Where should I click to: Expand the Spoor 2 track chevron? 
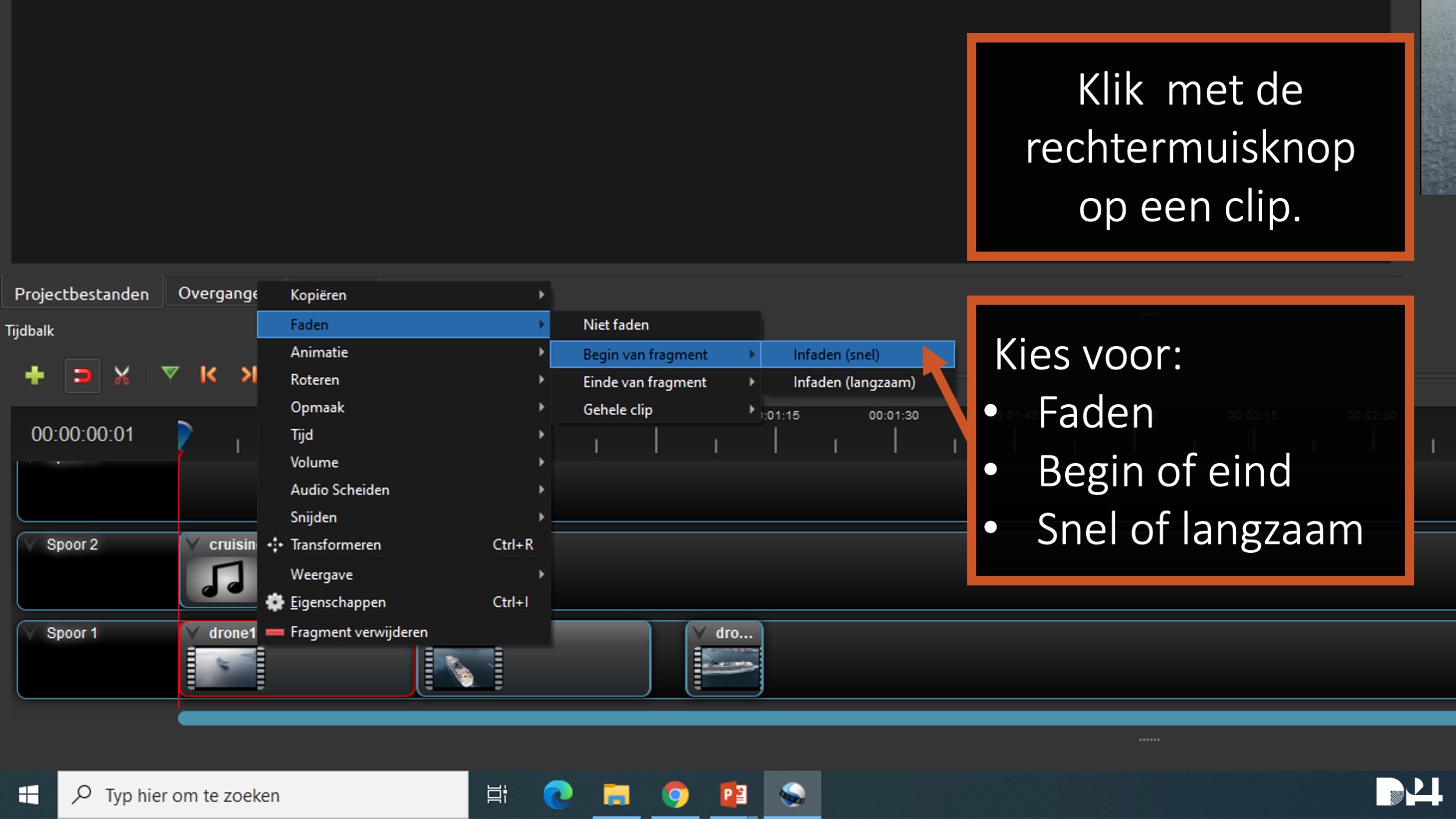pyautogui.click(x=31, y=545)
